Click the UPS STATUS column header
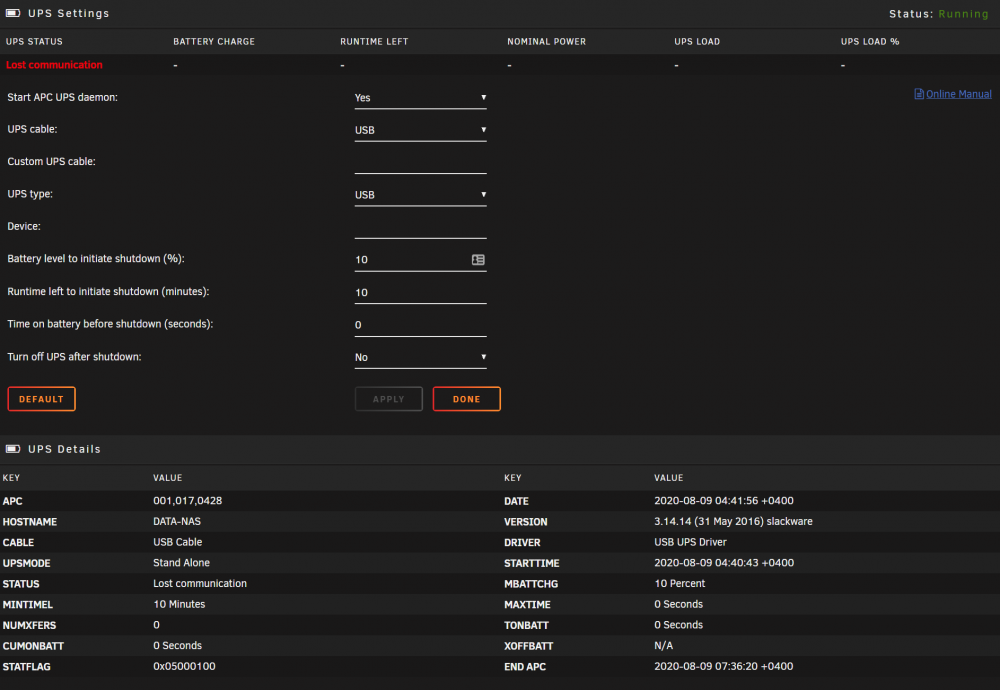1000x690 pixels. coord(34,41)
